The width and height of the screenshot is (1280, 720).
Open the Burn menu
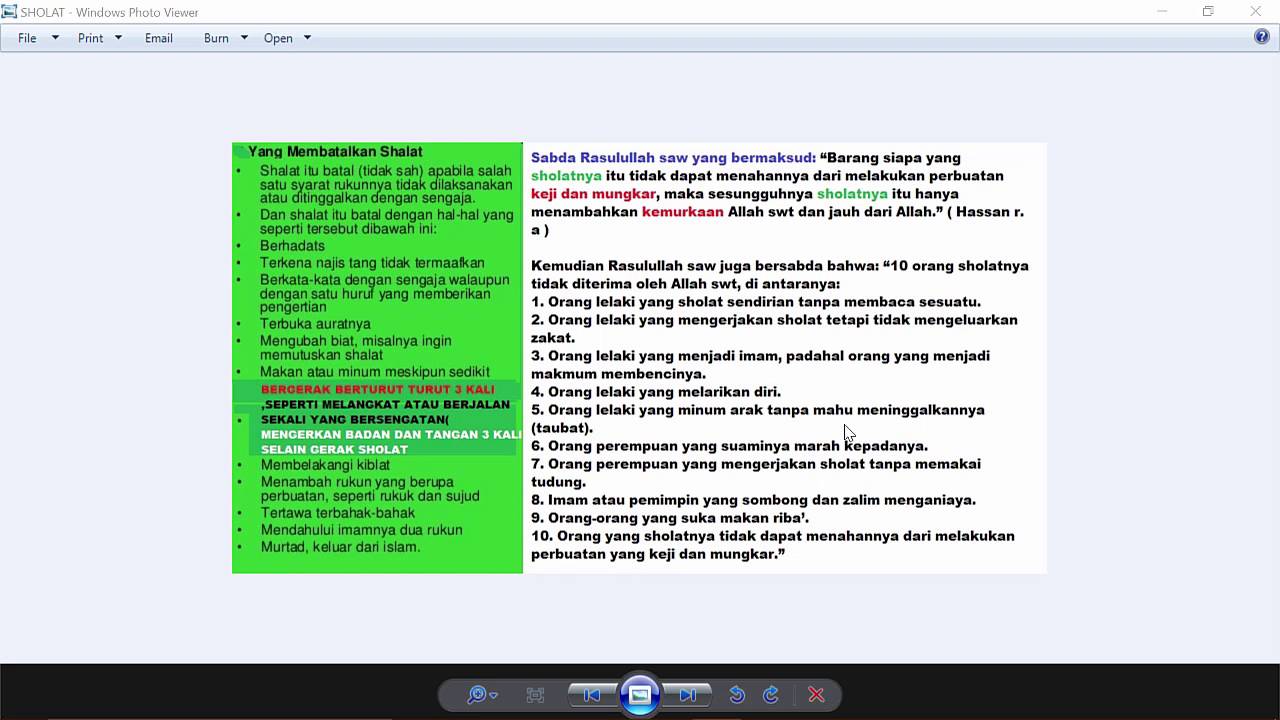point(216,38)
